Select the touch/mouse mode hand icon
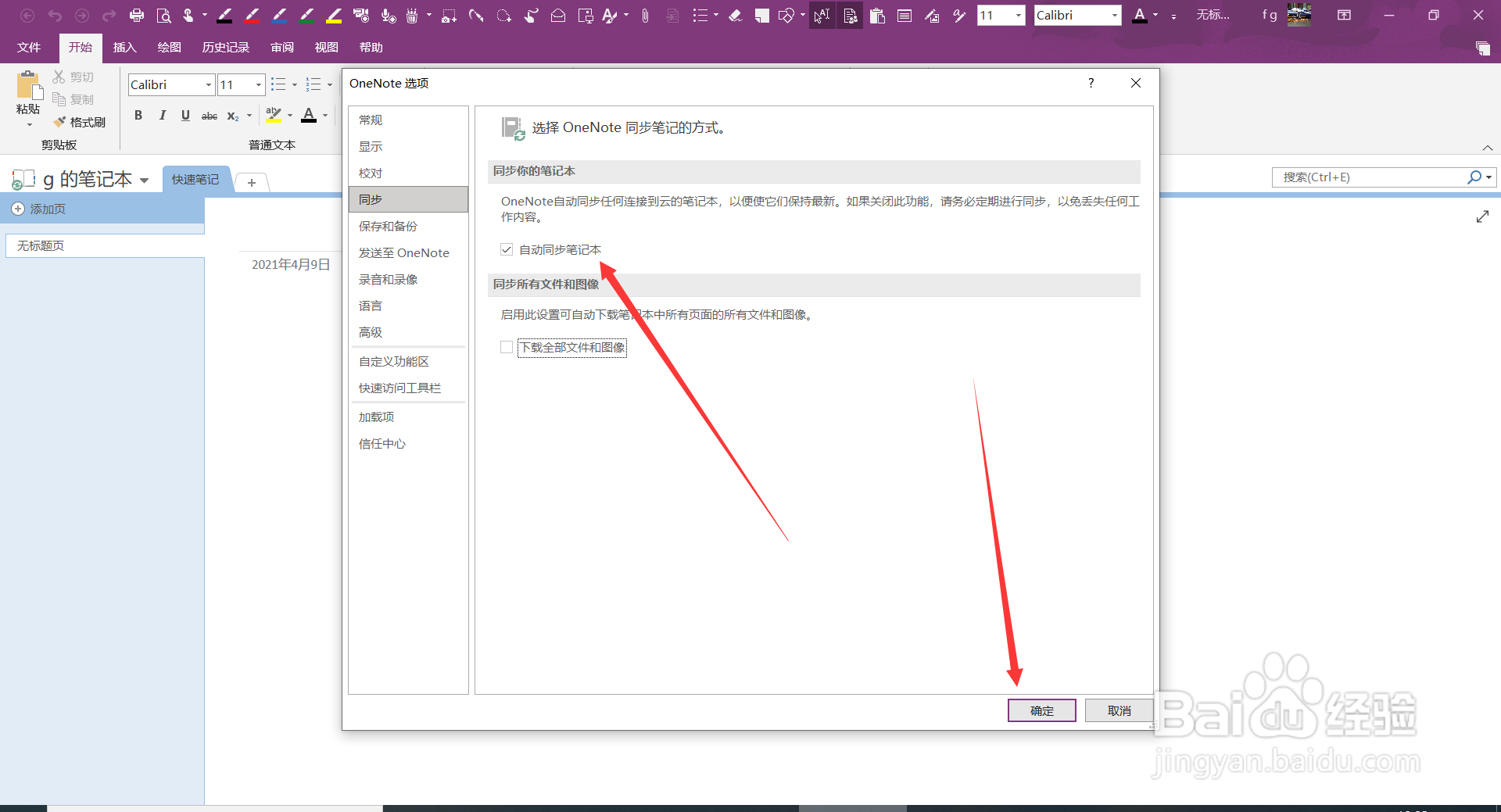This screenshot has height=812, width=1501. [188, 15]
